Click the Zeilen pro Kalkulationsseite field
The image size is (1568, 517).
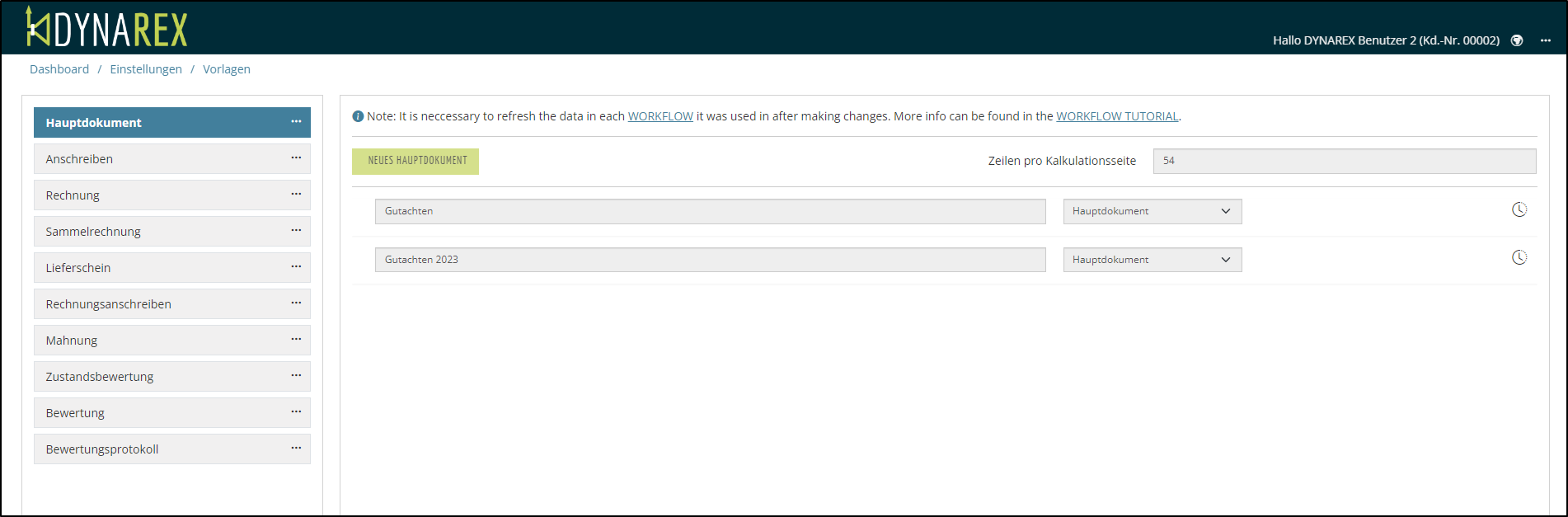coord(1344,161)
